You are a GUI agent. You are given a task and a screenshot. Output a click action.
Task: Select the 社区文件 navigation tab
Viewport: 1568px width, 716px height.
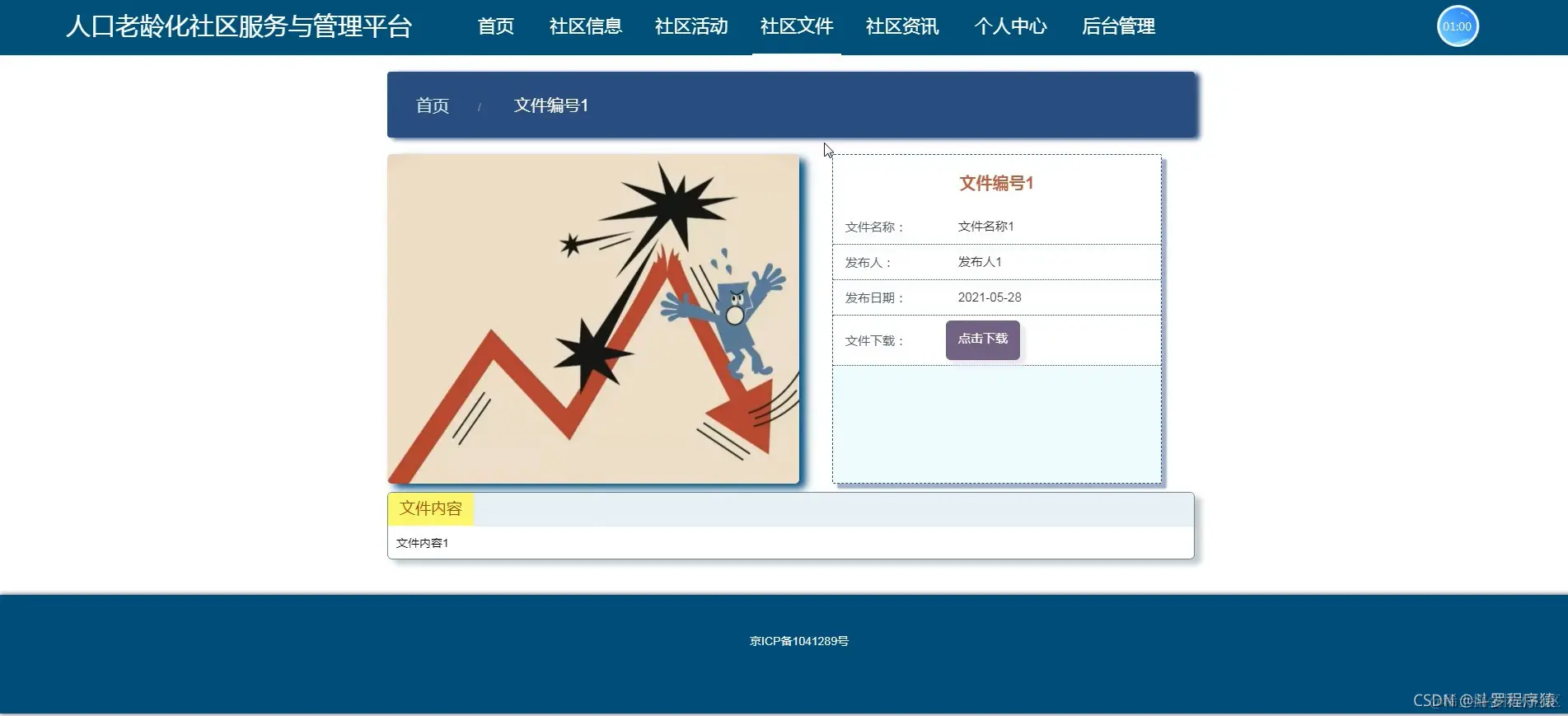click(797, 26)
